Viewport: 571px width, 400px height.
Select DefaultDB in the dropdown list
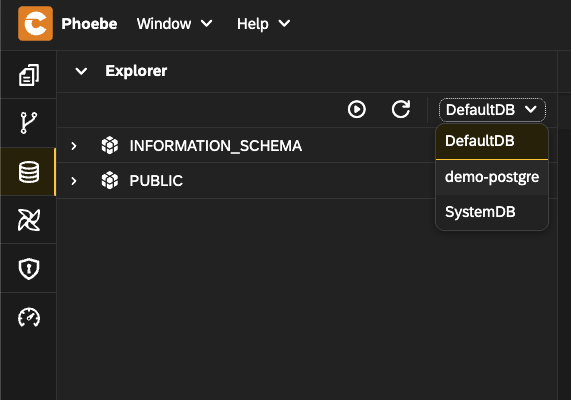tap(492, 141)
